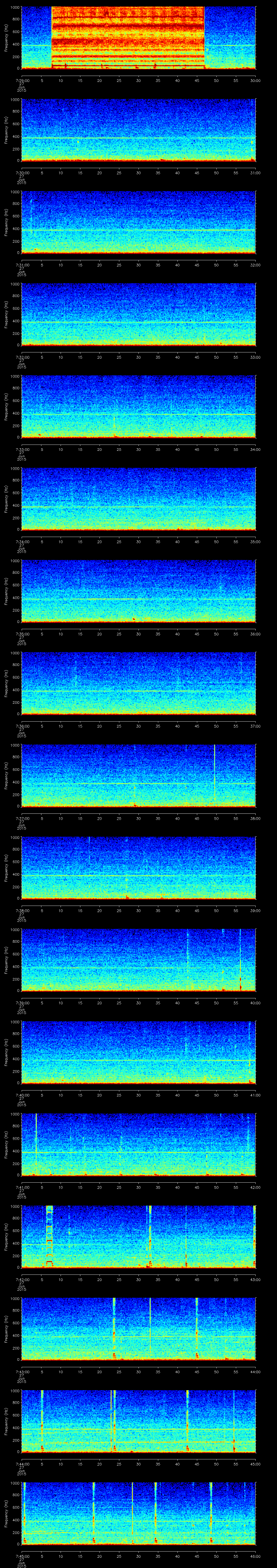Click the "46:00" end-of-axis time label
Viewport: 277px width, 1568px height.
(255, 1556)
